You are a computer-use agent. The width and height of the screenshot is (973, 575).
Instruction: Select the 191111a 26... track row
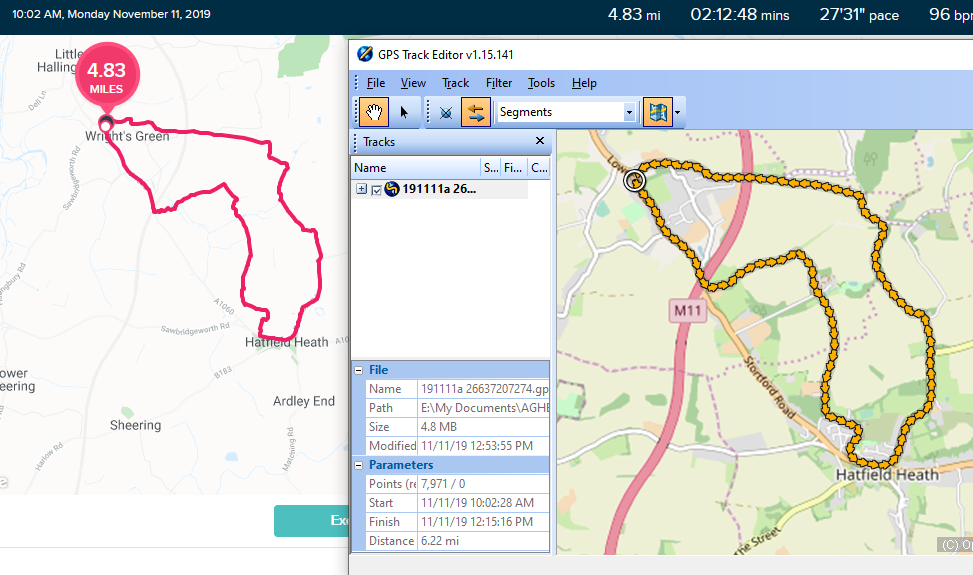[440, 189]
